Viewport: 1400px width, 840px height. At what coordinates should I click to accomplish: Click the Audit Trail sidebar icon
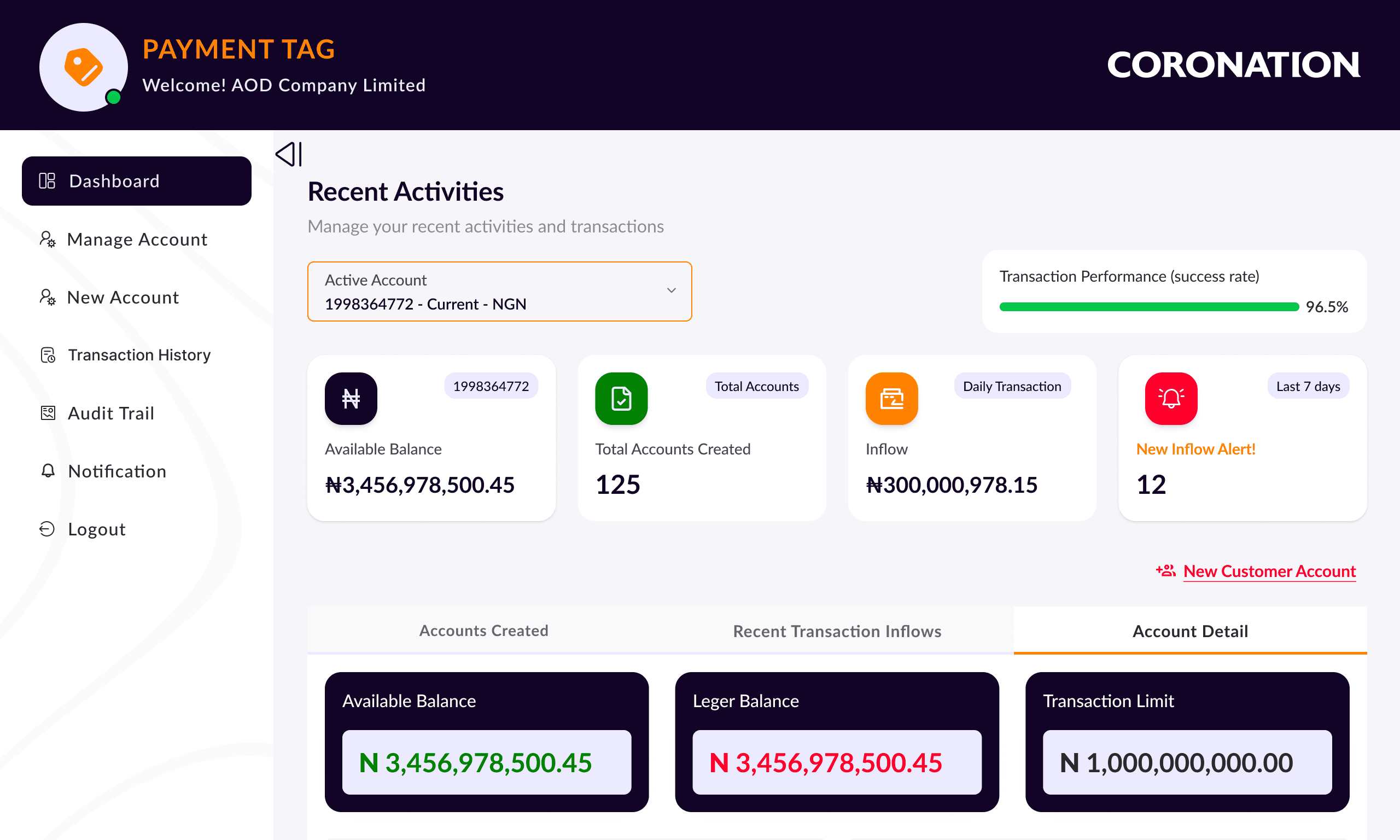coord(48,413)
